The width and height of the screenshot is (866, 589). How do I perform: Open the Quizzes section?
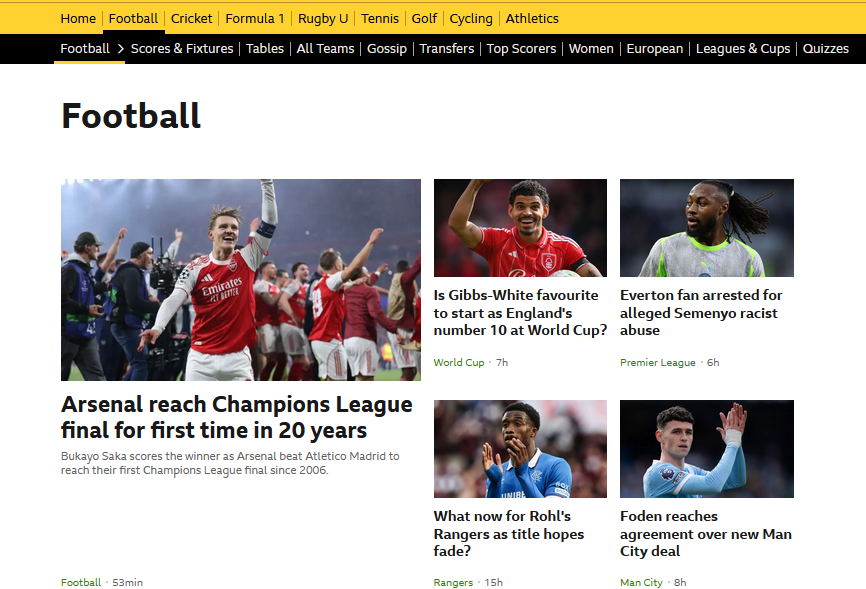click(x=825, y=49)
